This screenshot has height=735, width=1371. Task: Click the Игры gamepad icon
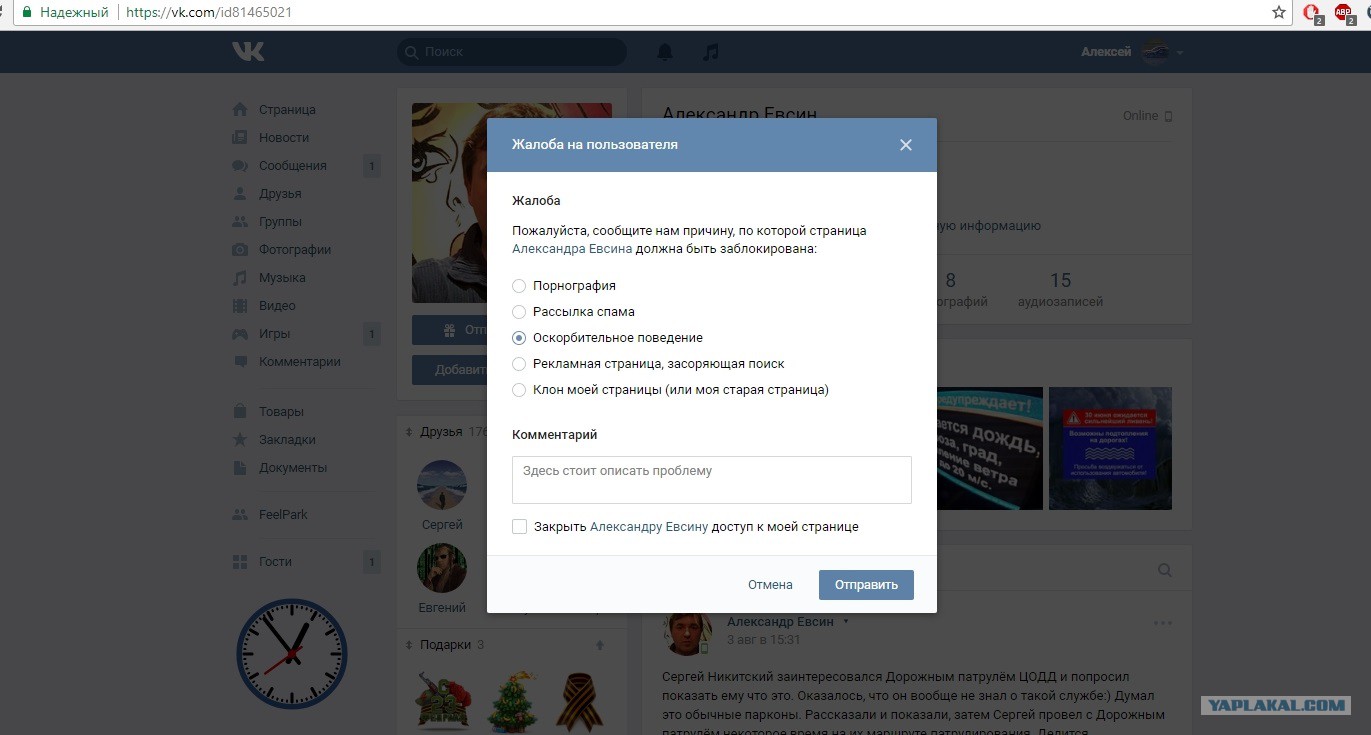[240, 334]
